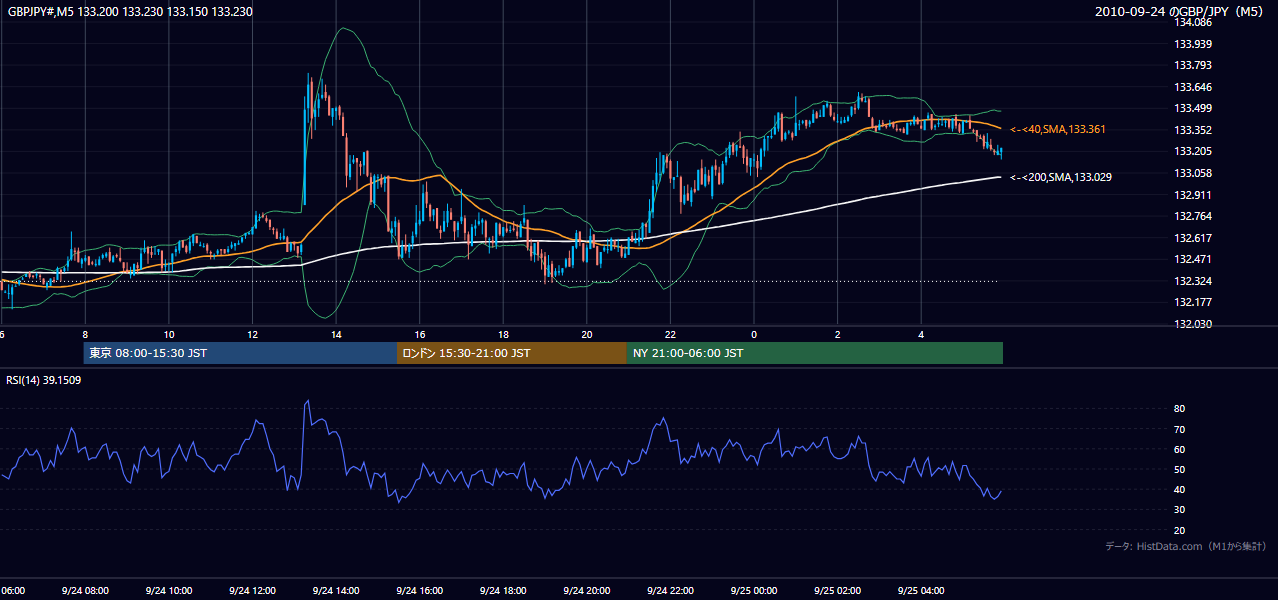Click the 9/24 08:00 bottom time label

click(84, 590)
